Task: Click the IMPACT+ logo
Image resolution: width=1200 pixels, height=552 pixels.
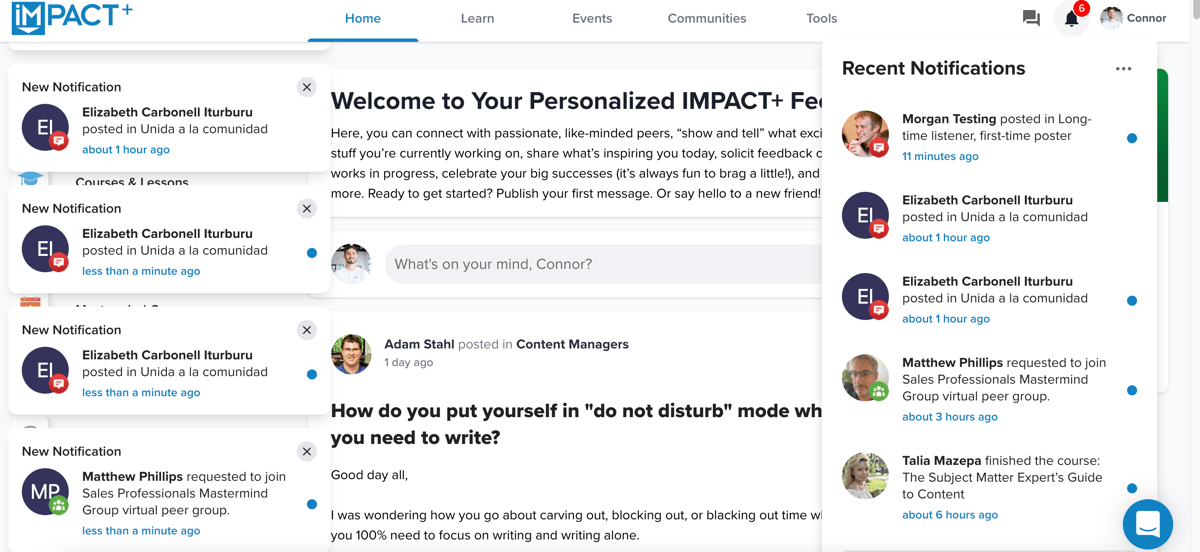Action: point(72,18)
